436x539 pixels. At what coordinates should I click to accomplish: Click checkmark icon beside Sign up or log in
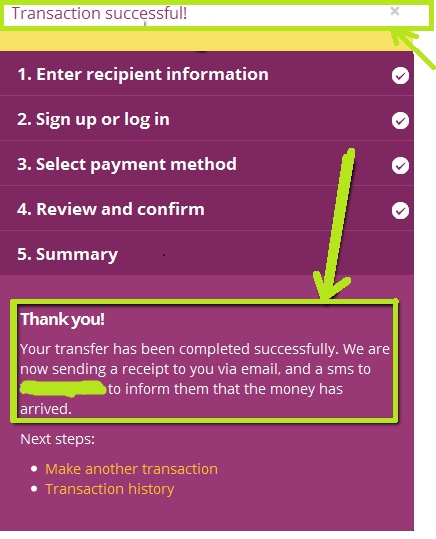coord(400,121)
